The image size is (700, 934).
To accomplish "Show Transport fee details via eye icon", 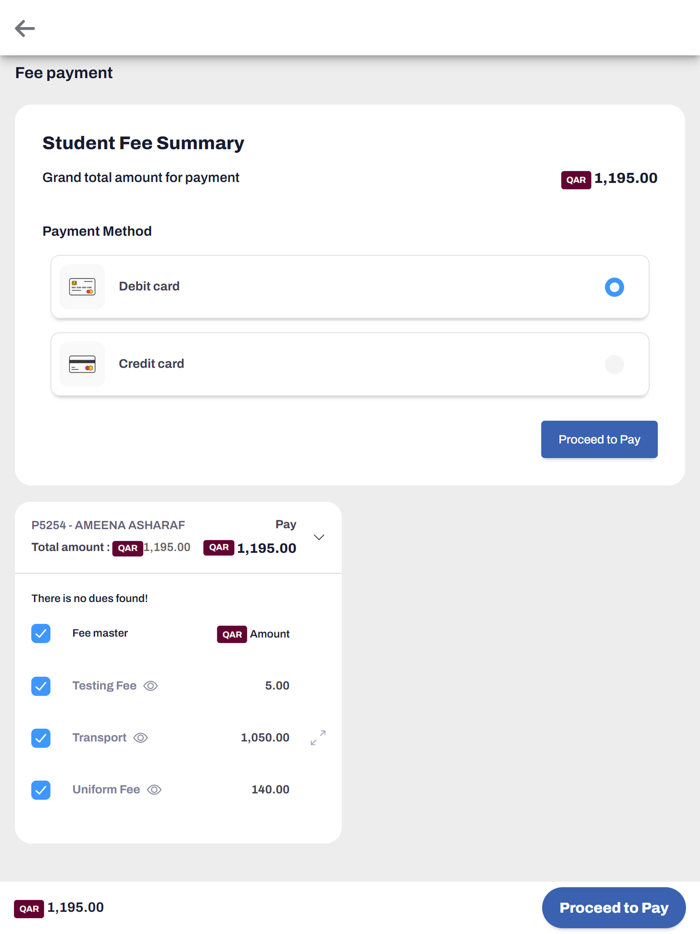I will [x=139, y=738].
